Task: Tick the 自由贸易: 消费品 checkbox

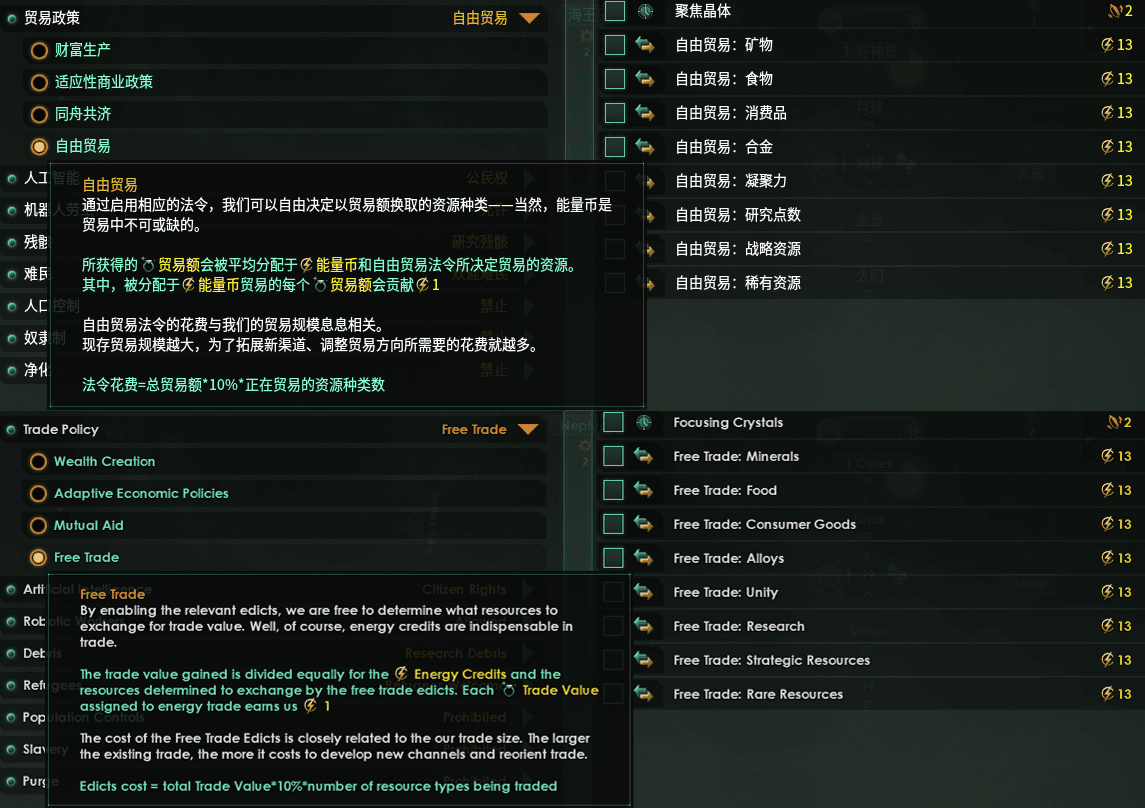Action: tap(615, 113)
